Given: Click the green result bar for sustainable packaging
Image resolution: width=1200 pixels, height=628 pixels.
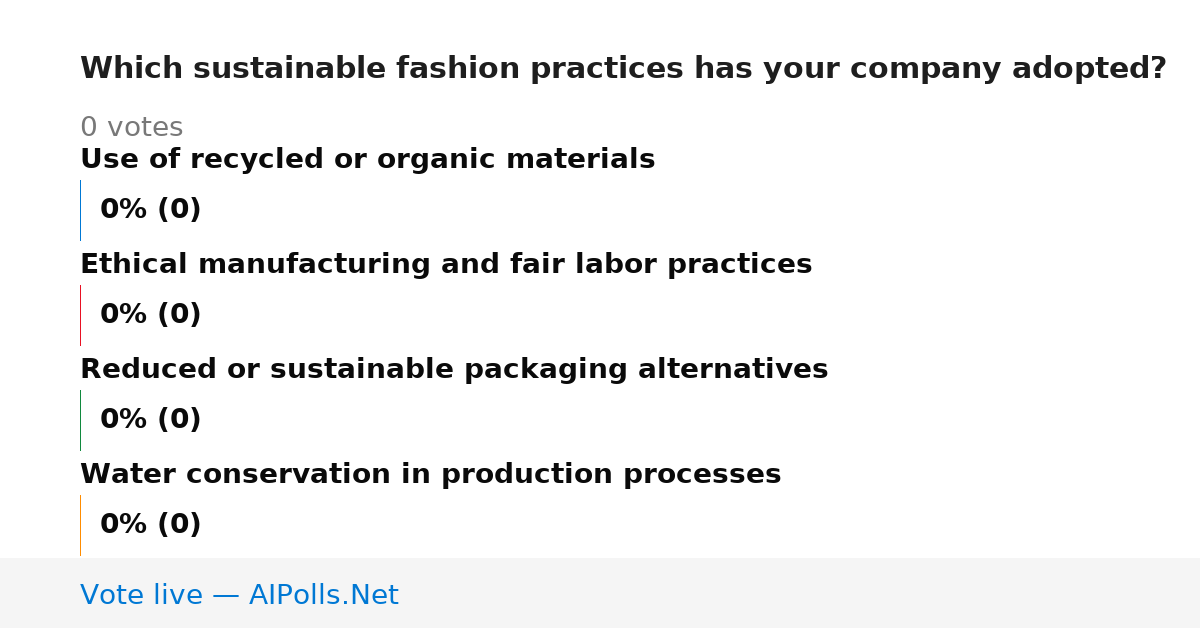Looking at the screenshot, I should (x=80, y=420).
